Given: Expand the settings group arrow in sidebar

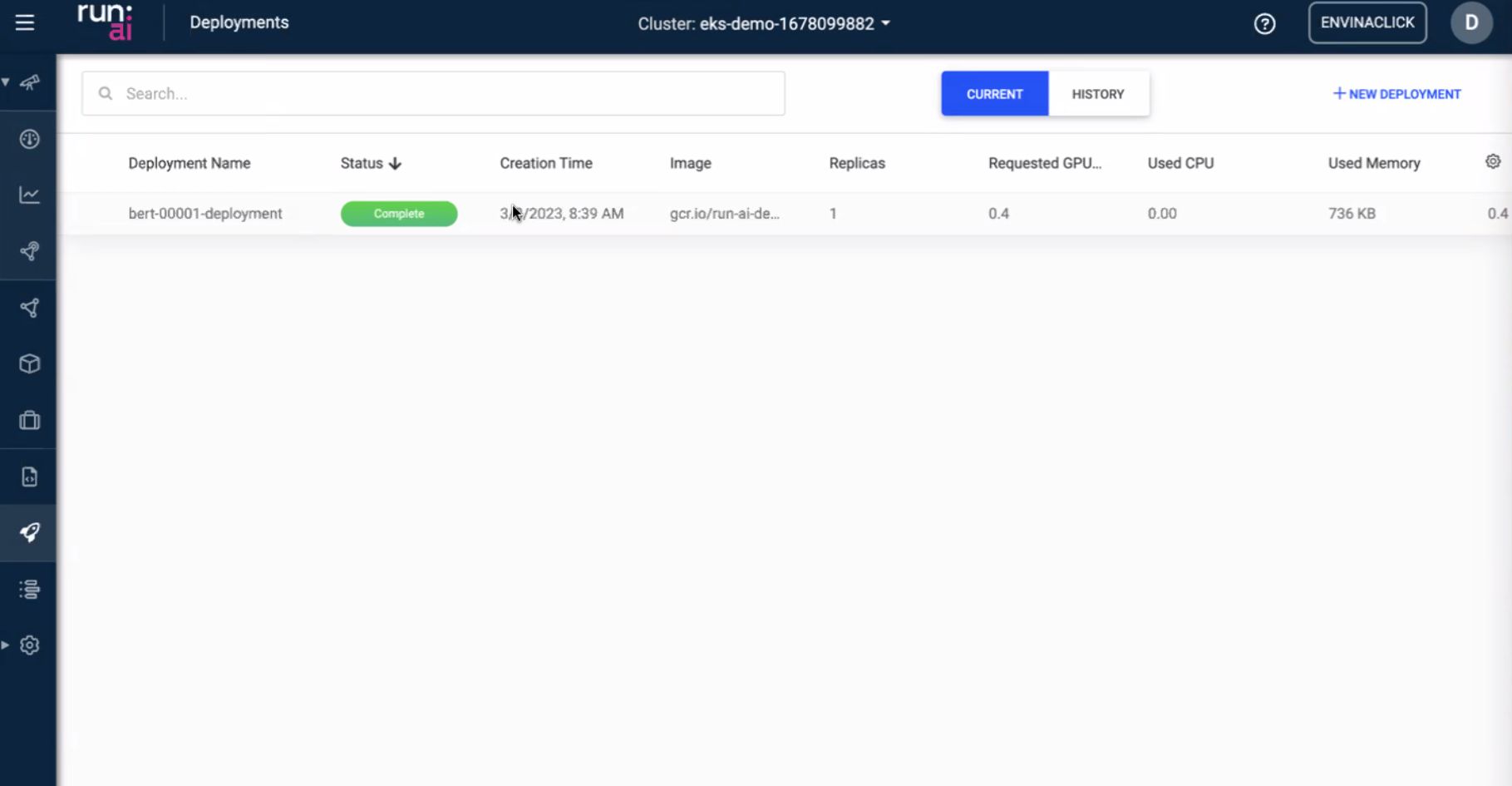Looking at the screenshot, I should coord(6,645).
